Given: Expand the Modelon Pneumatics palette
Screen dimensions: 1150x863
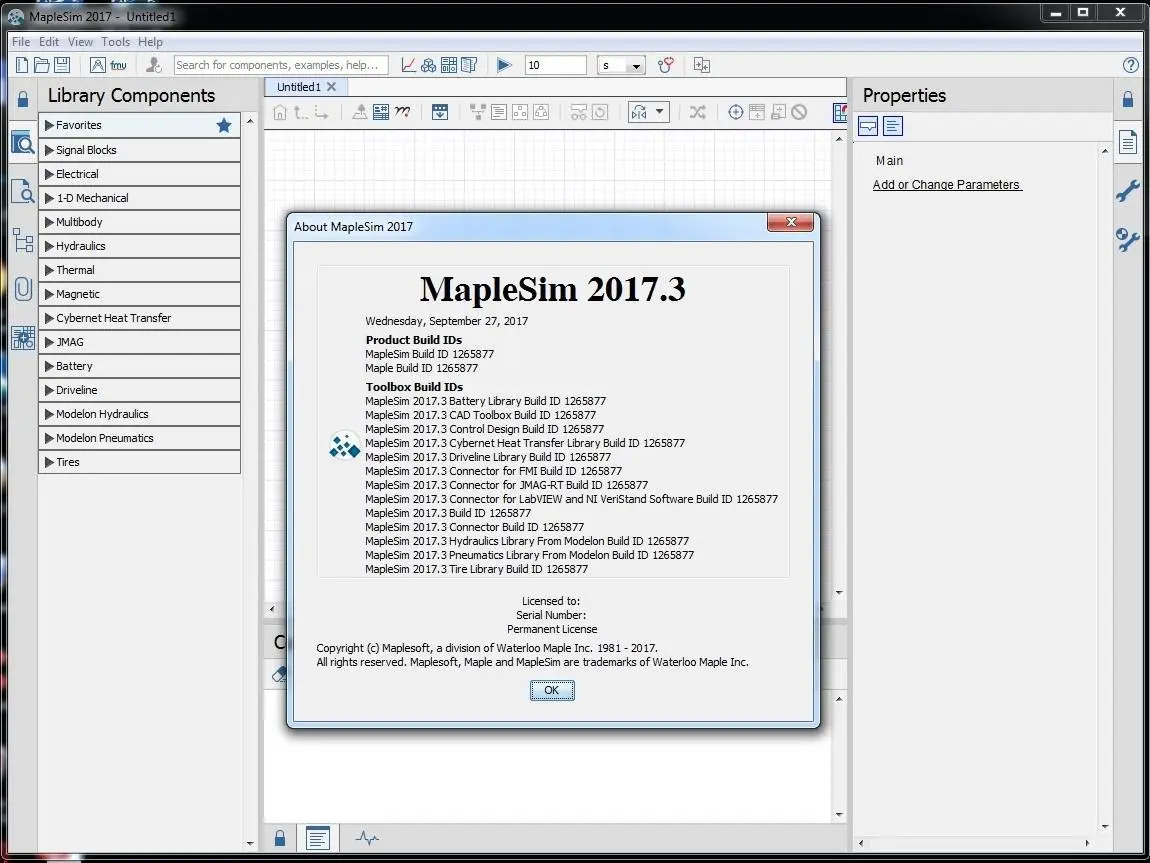Looking at the screenshot, I should click(x=139, y=438).
